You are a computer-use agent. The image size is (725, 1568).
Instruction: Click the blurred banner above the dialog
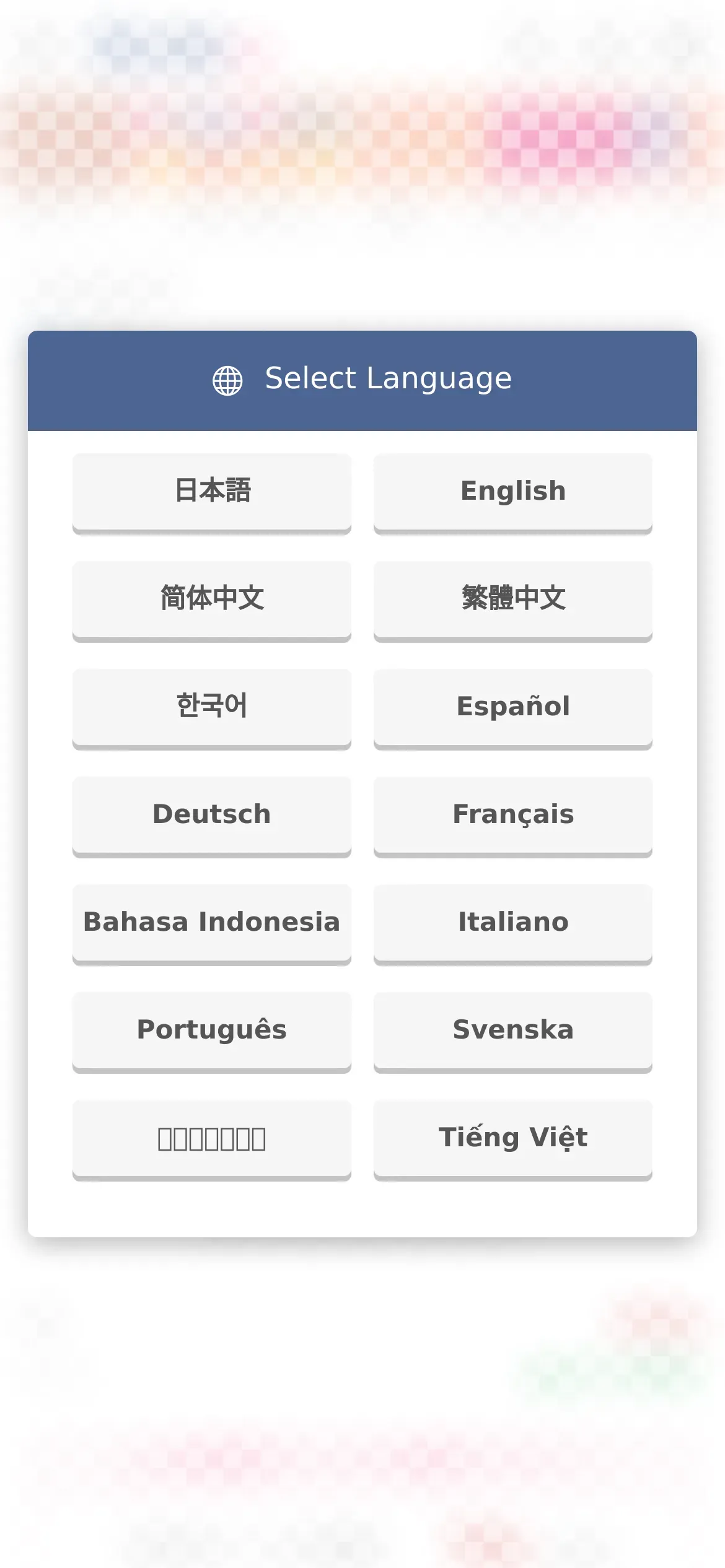pyautogui.click(x=362, y=124)
